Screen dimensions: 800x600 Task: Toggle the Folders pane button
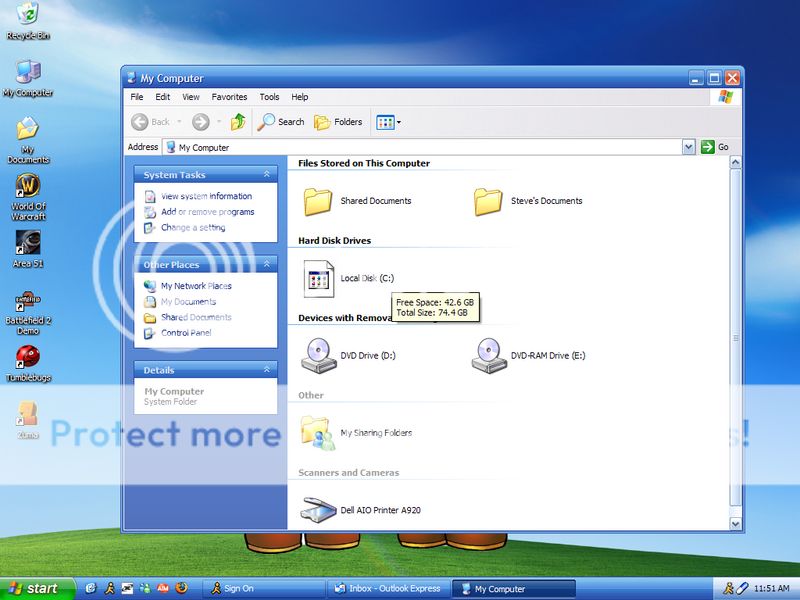tap(338, 122)
